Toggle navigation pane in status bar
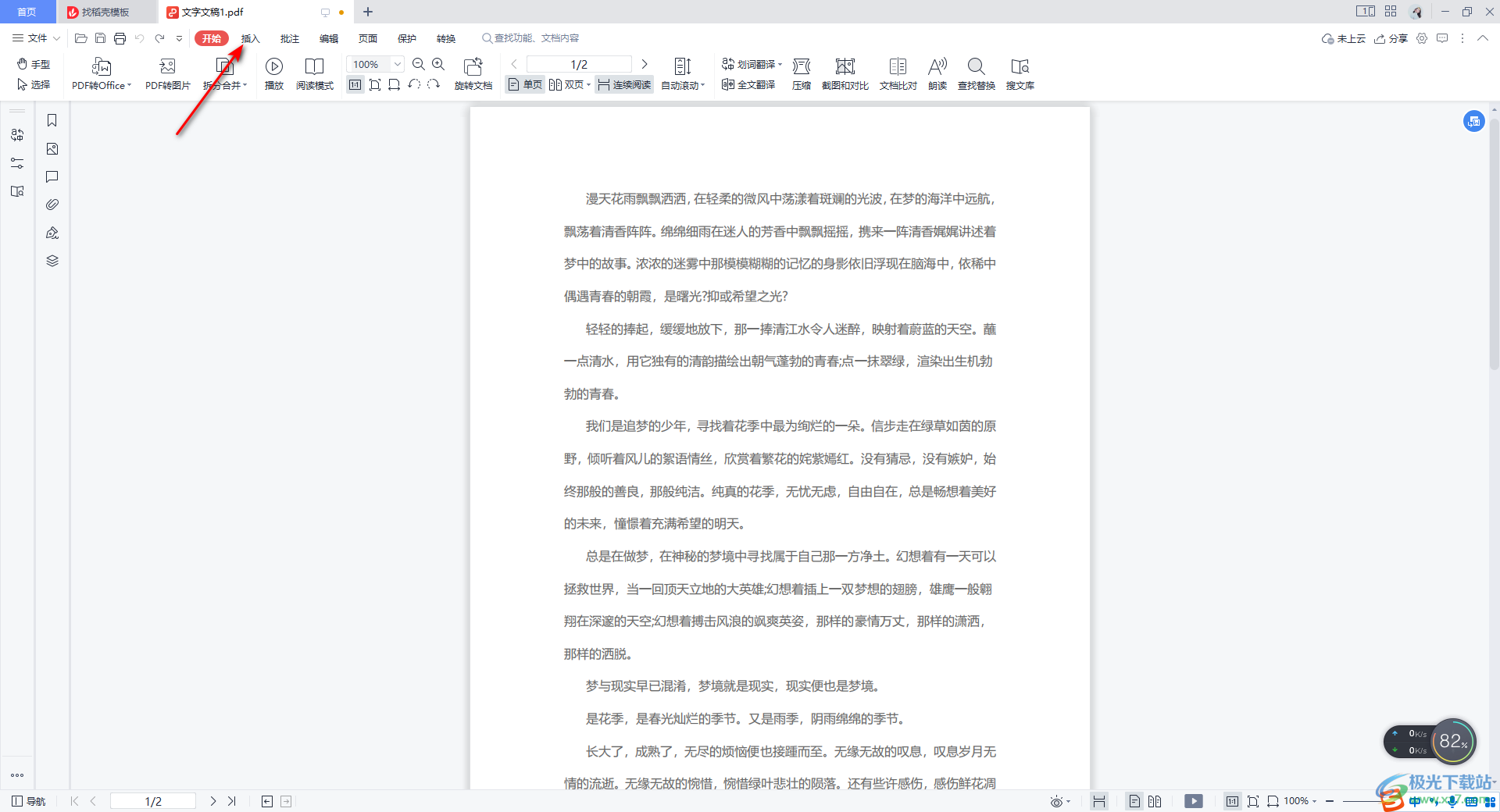Image resolution: width=1500 pixels, height=812 pixels. [29, 801]
